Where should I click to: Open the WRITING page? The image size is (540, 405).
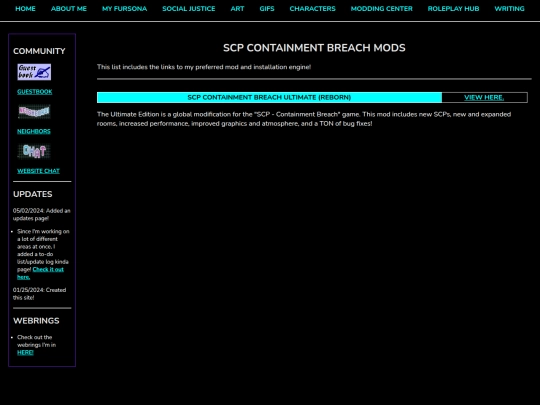point(509,9)
